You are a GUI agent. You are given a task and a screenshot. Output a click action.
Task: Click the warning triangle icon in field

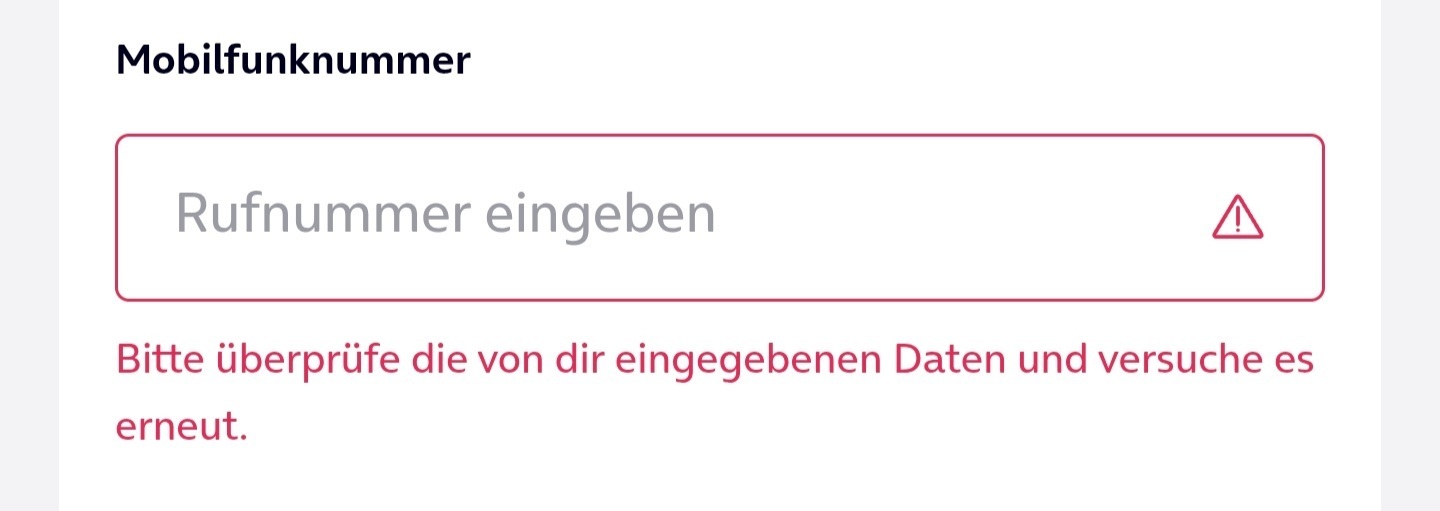click(1237, 217)
